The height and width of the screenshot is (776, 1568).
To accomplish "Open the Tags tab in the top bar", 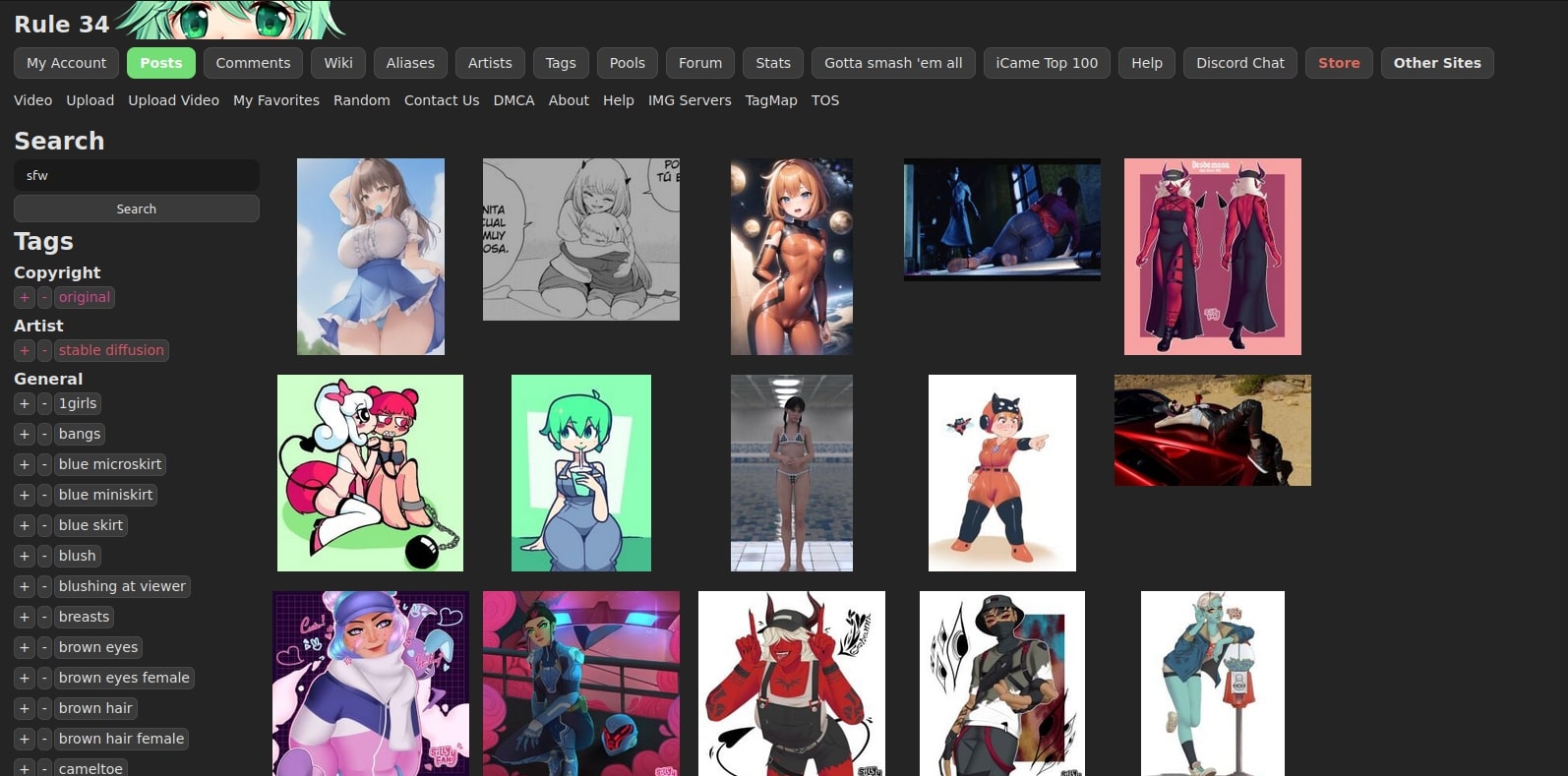I will coord(561,63).
